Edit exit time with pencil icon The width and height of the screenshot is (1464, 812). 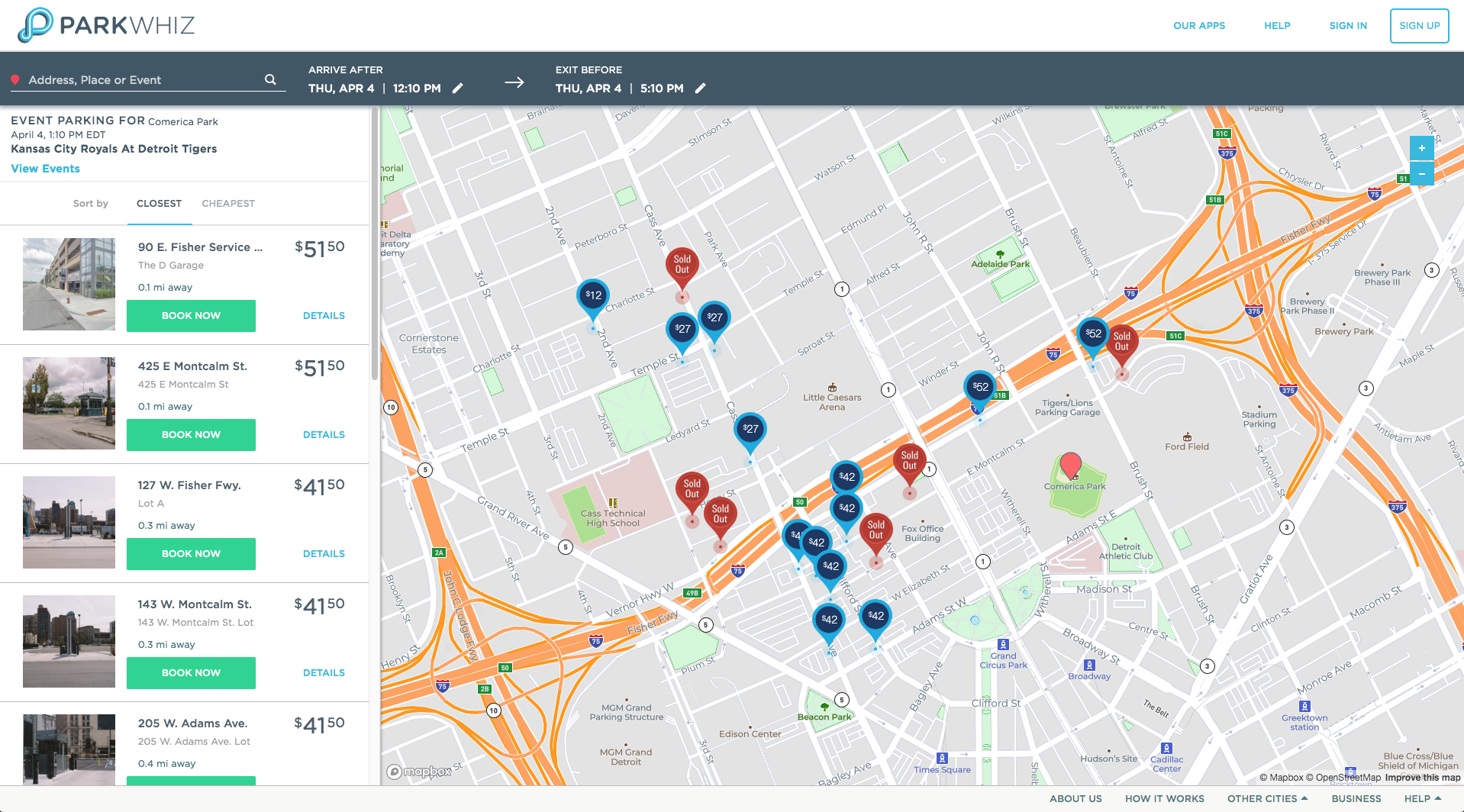click(x=701, y=89)
